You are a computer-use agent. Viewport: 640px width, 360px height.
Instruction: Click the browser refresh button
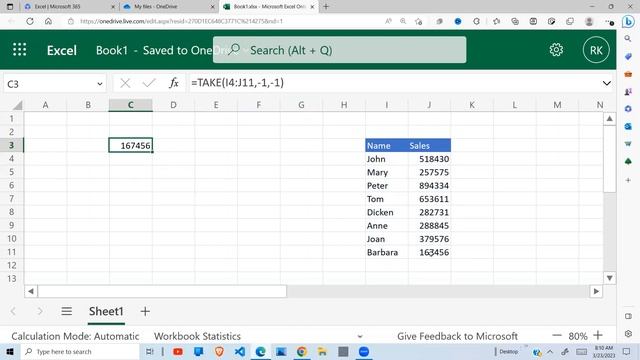(x=30, y=21)
